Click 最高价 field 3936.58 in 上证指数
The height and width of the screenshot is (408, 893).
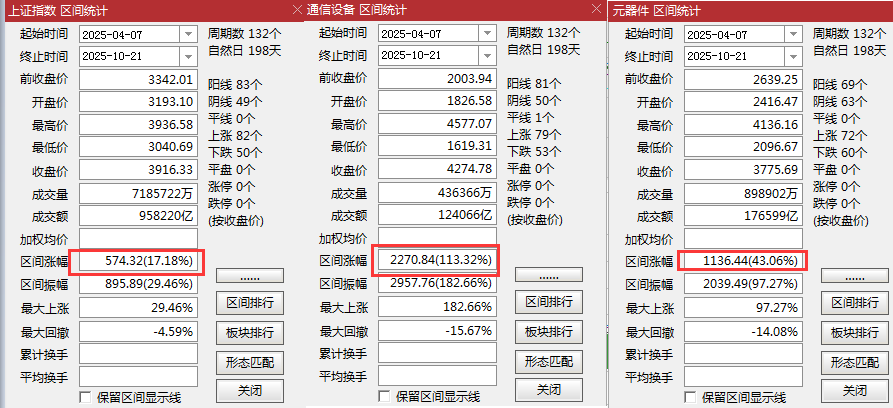click(x=138, y=125)
